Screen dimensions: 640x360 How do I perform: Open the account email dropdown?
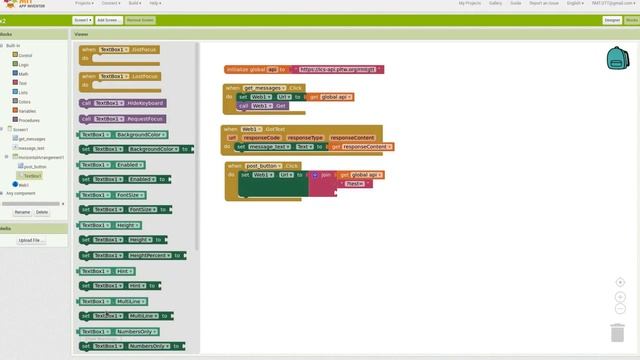point(614,3)
